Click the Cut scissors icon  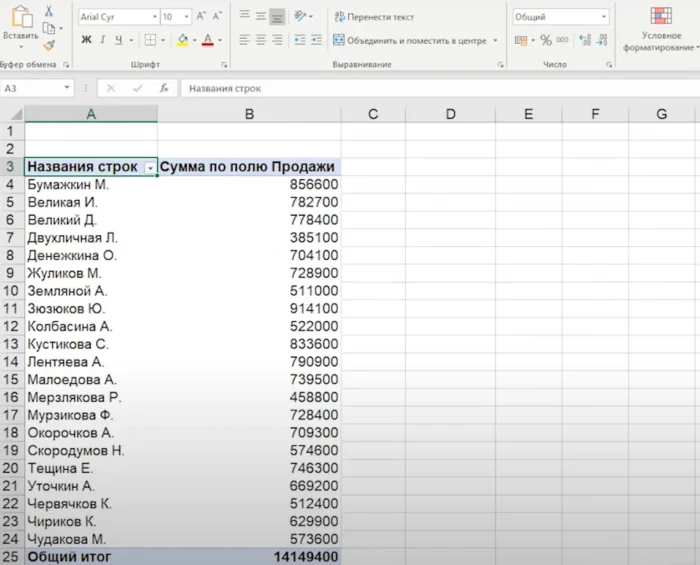point(48,10)
